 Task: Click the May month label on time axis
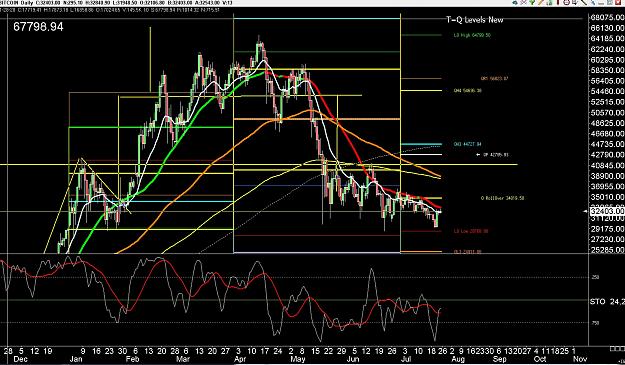297,359
